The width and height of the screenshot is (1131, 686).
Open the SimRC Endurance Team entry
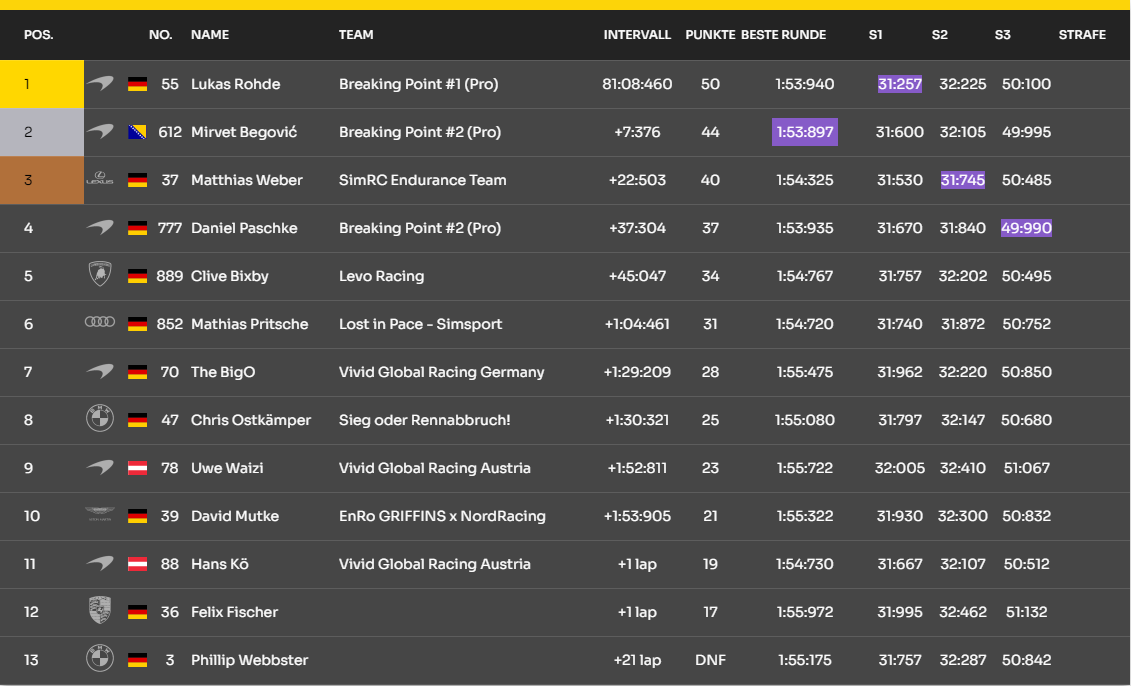click(x=422, y=180)
